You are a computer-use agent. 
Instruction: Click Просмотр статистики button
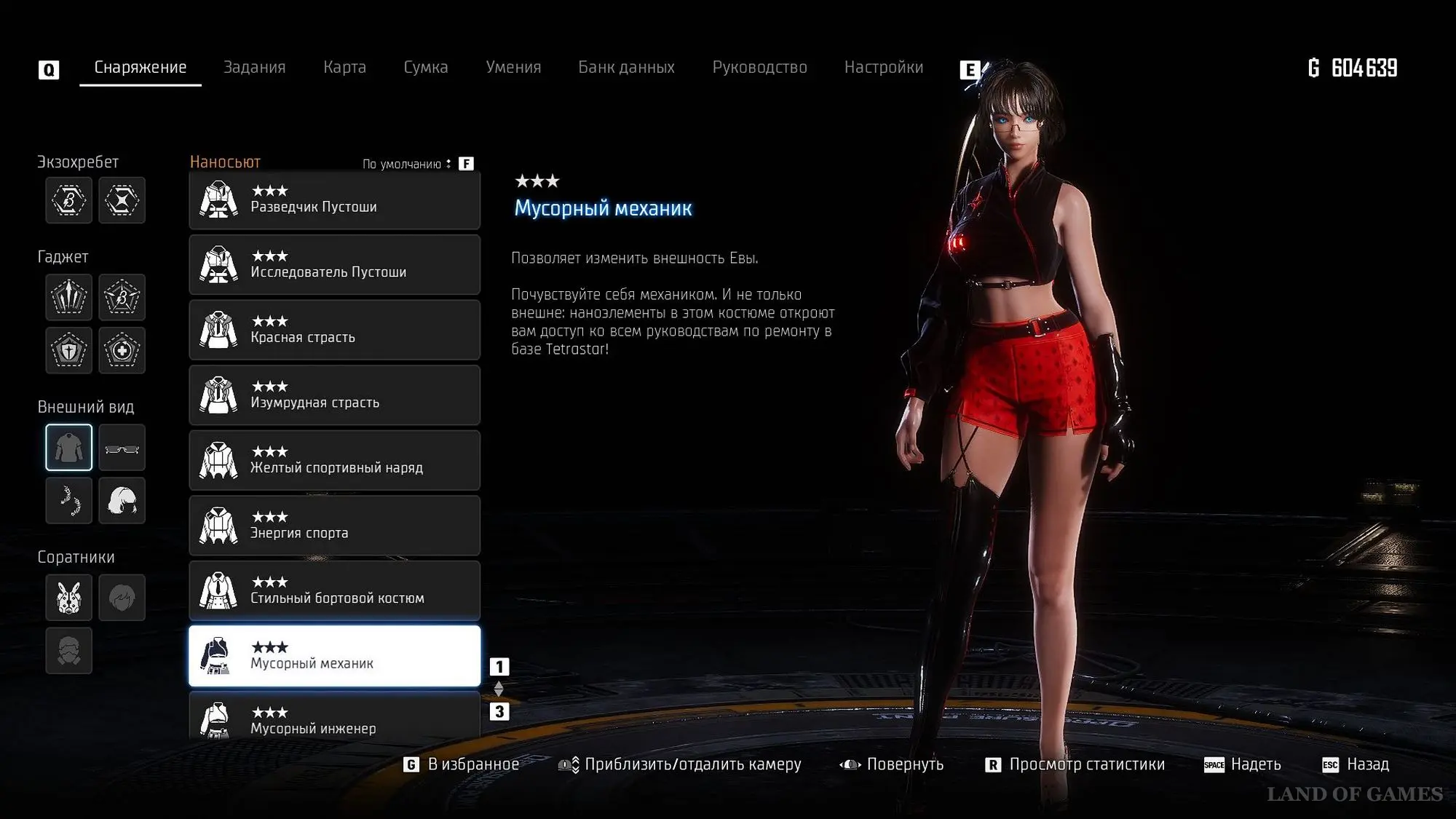[x=1075, y=764]
